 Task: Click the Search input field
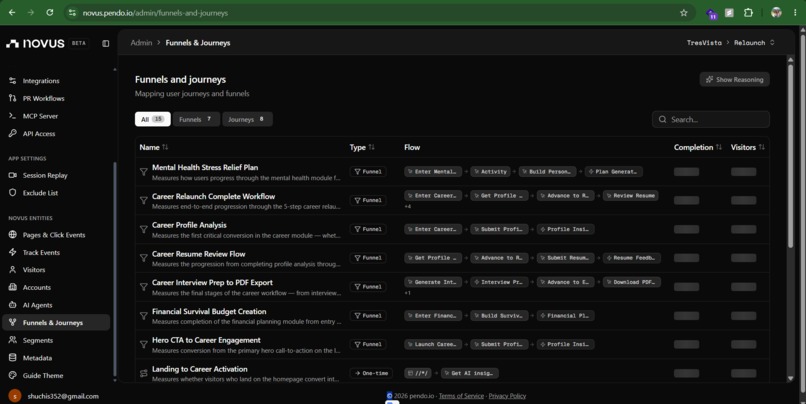711,119
